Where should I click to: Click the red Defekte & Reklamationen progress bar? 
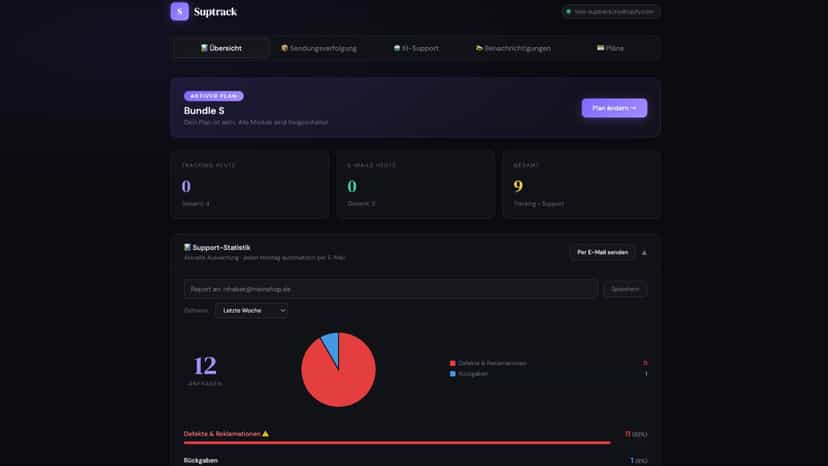pos(397,443)
